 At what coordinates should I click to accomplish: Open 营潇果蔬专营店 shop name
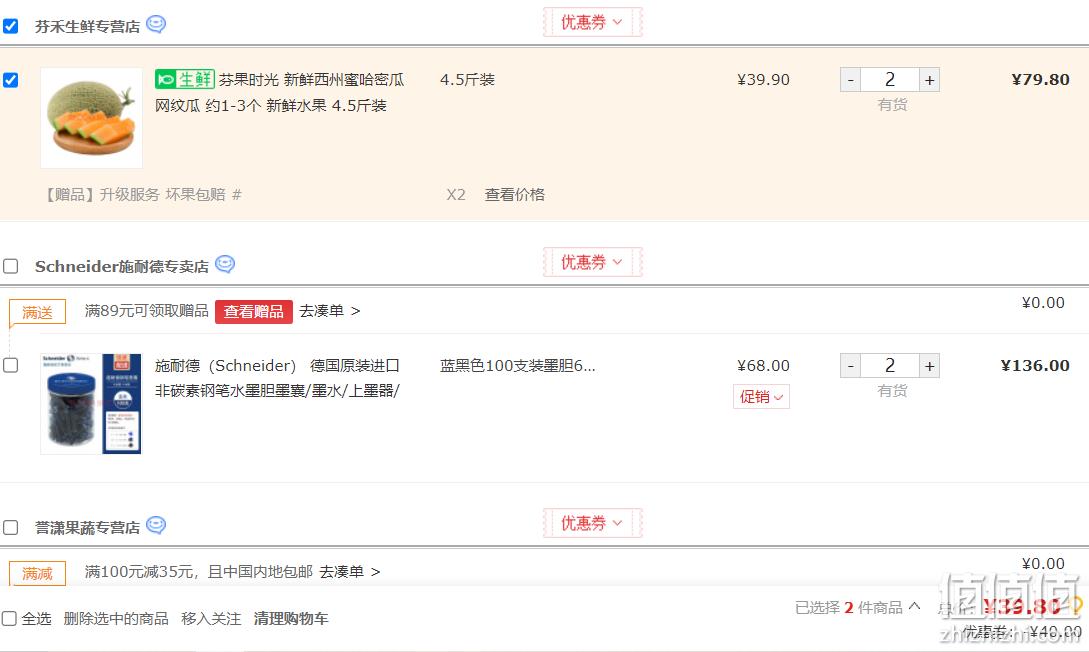click(88, 528)
